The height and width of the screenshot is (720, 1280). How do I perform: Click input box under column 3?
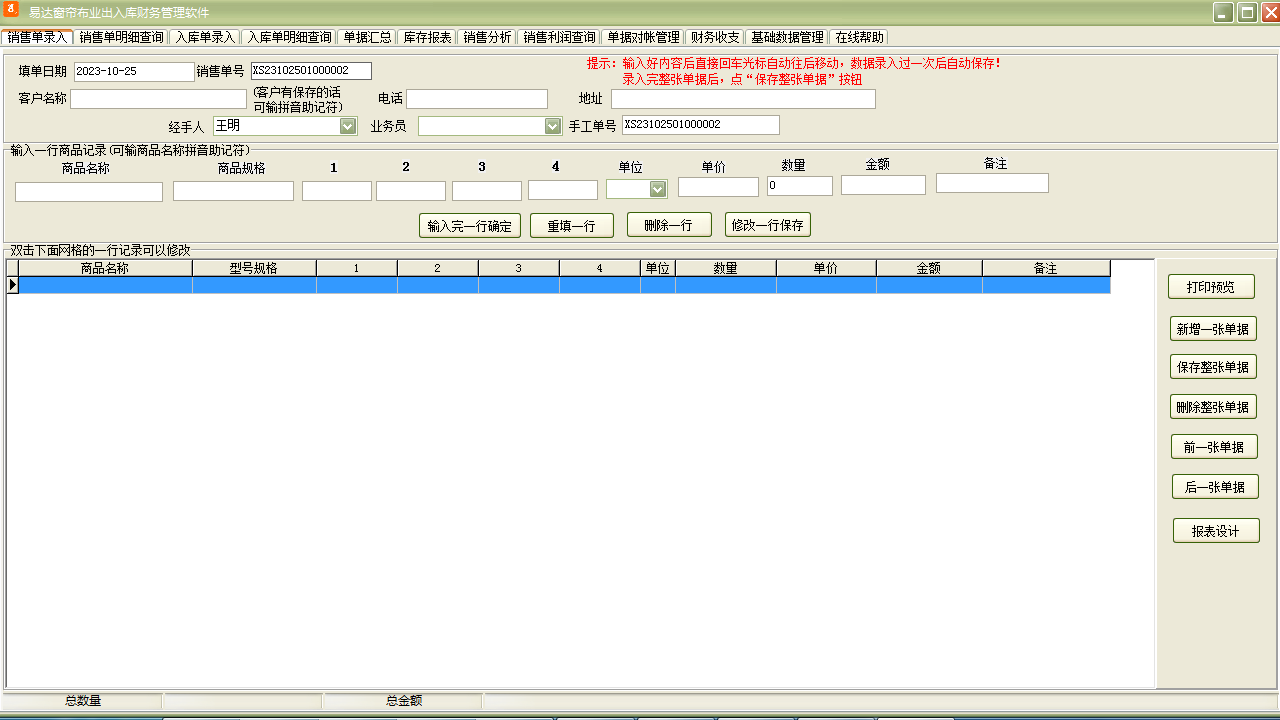click(487, 191)
